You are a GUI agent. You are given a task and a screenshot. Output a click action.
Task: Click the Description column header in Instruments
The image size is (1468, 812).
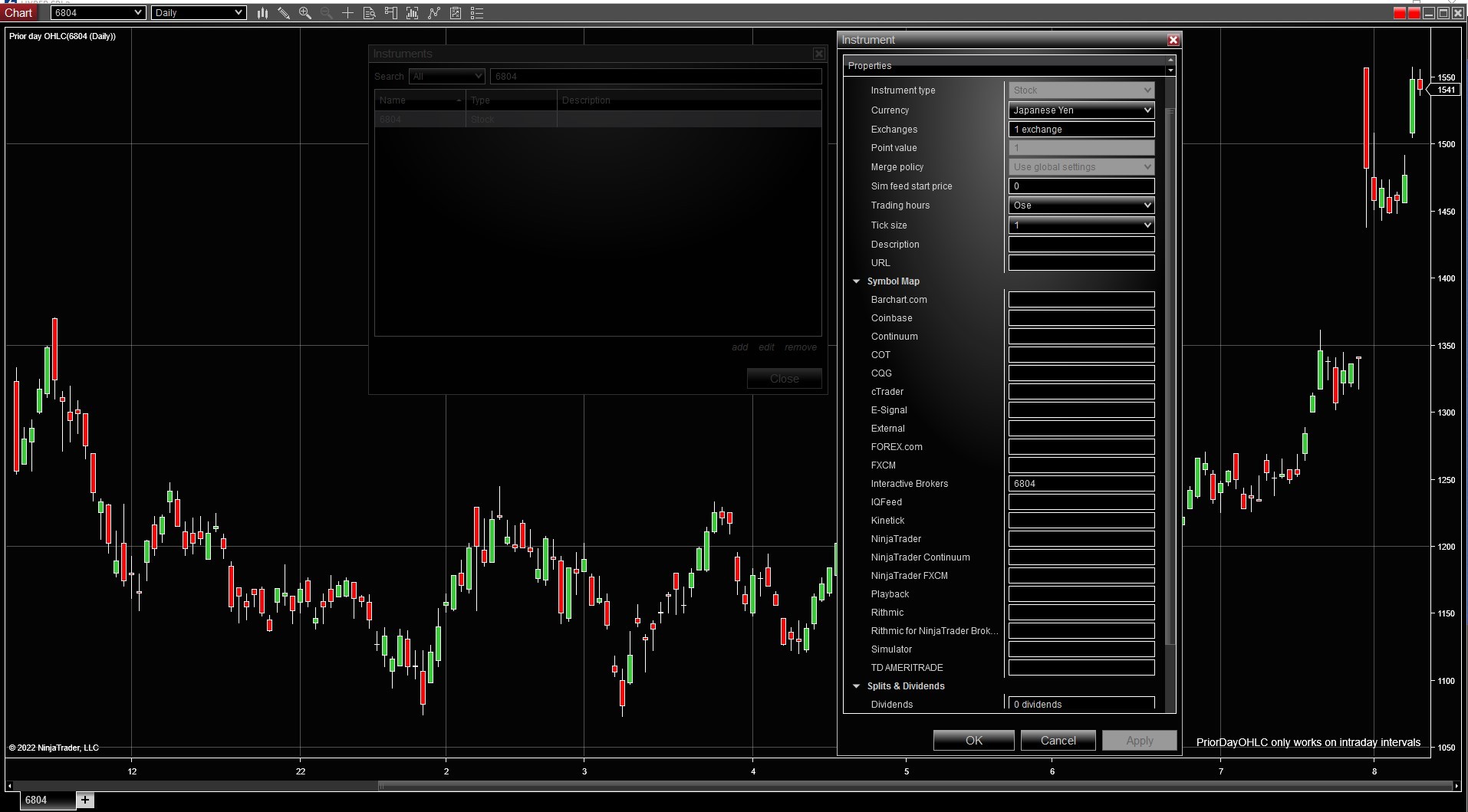689,100
